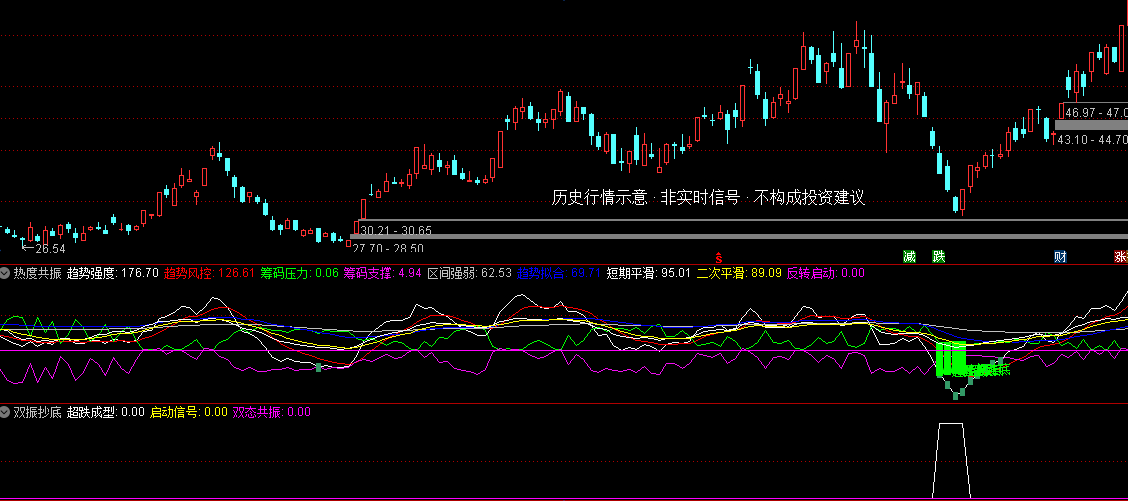Image resolution: width=1128 pixels, height=501 pixels.
Task: Click the magenta 双态共振: 0.00 value
Action: coord(271,412)
